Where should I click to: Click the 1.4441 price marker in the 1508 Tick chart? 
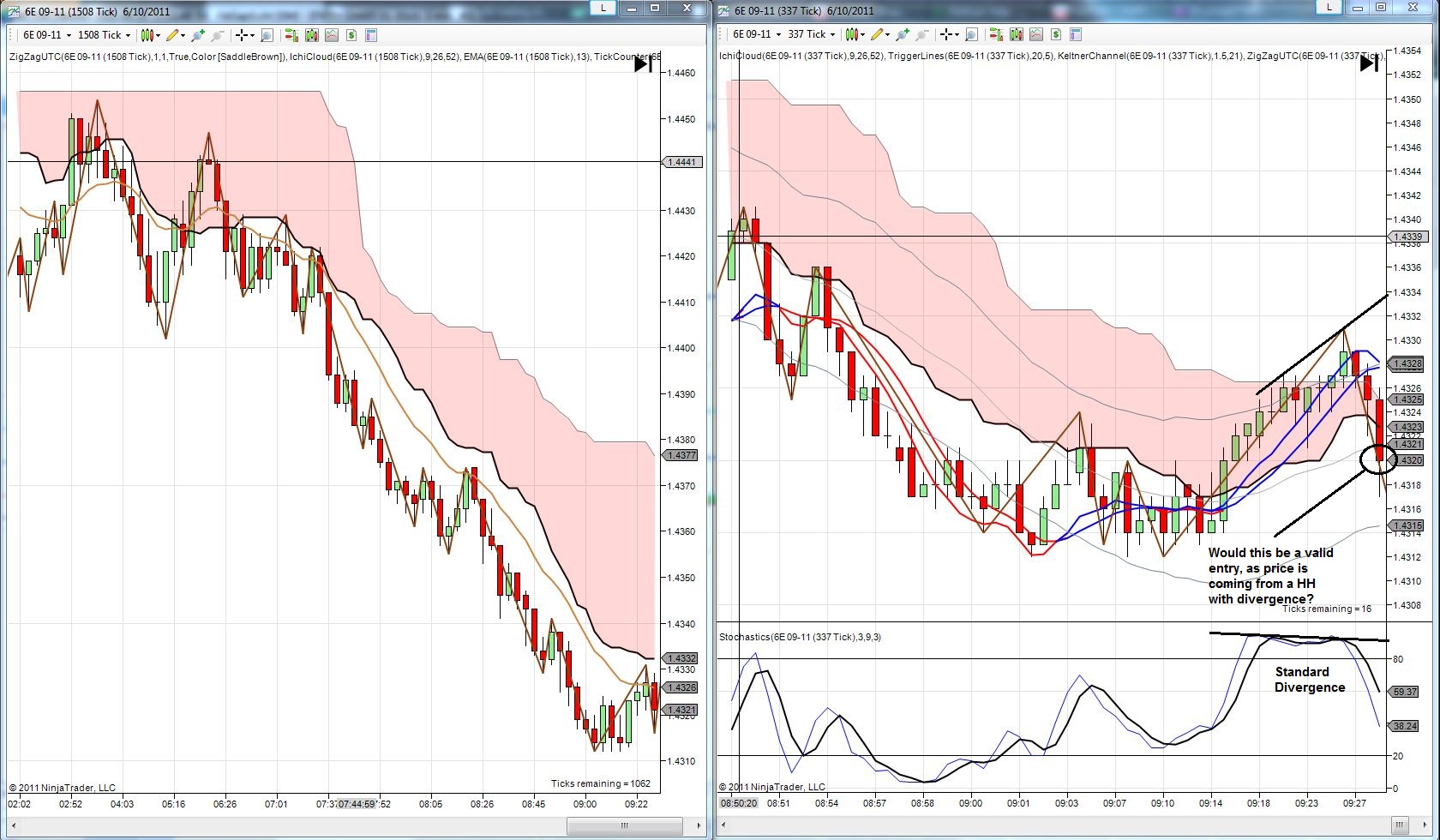coord(682,162)
